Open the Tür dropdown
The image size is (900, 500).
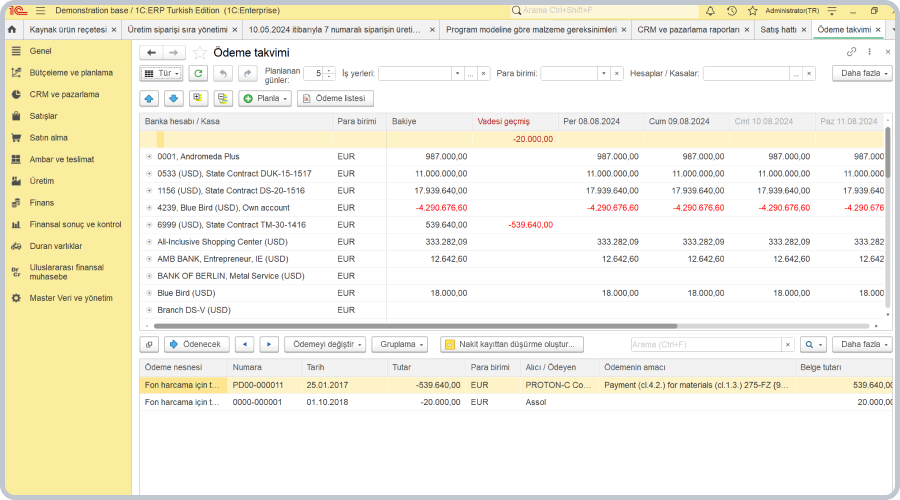point(161,73)
